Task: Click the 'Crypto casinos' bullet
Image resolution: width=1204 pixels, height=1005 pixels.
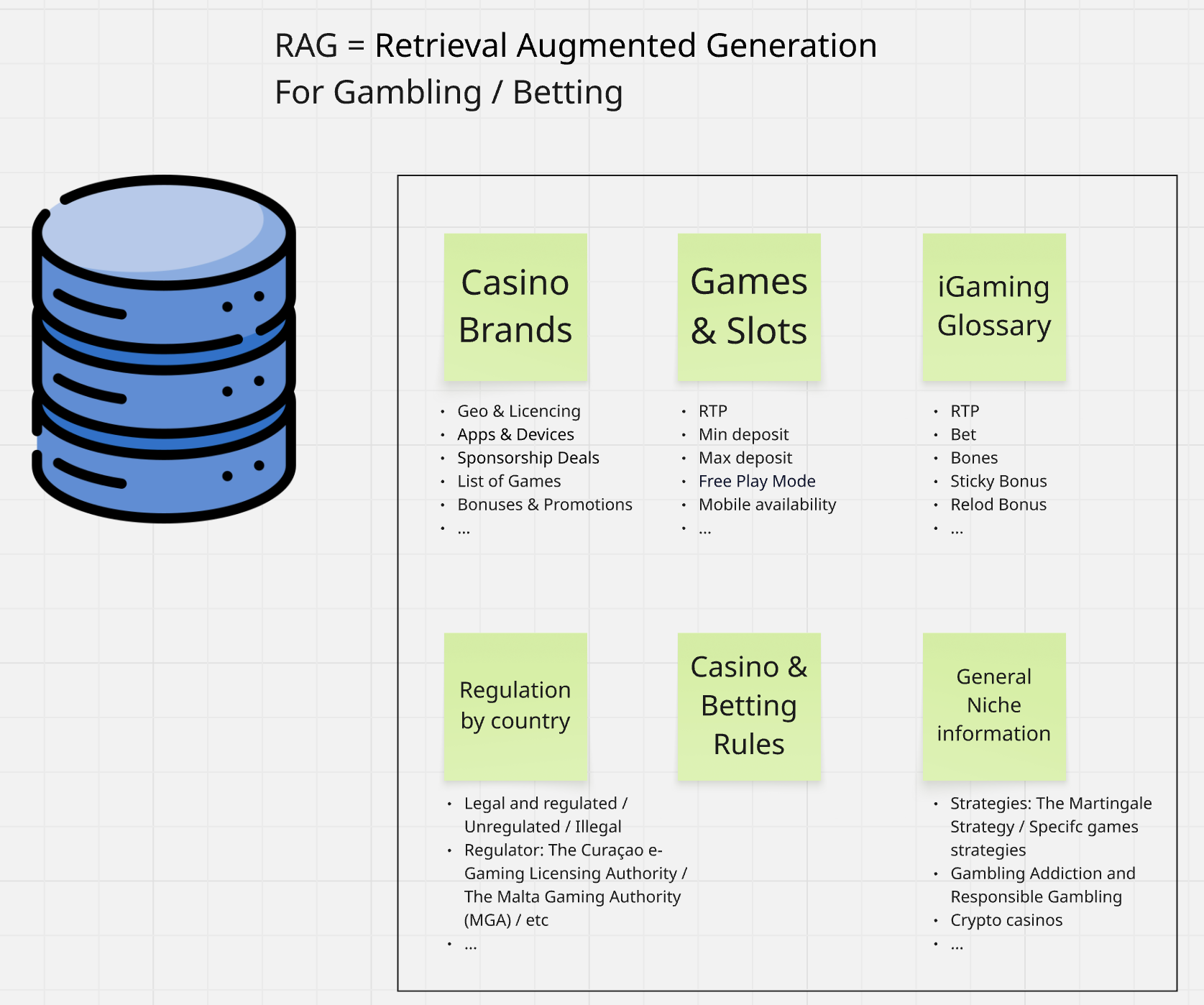Action: pos(1006,920)
